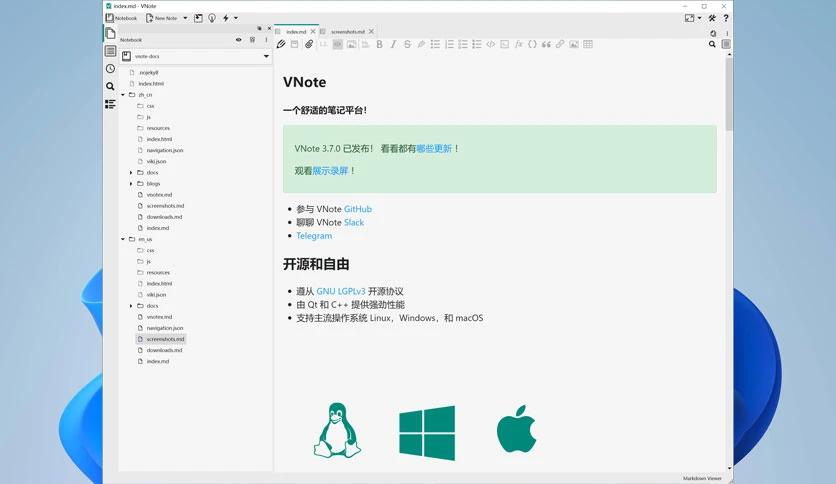This screenshot has height=484, width=836.
Task: Open the Telegram link
Action: pyautogui.click(x=314, y=236)
